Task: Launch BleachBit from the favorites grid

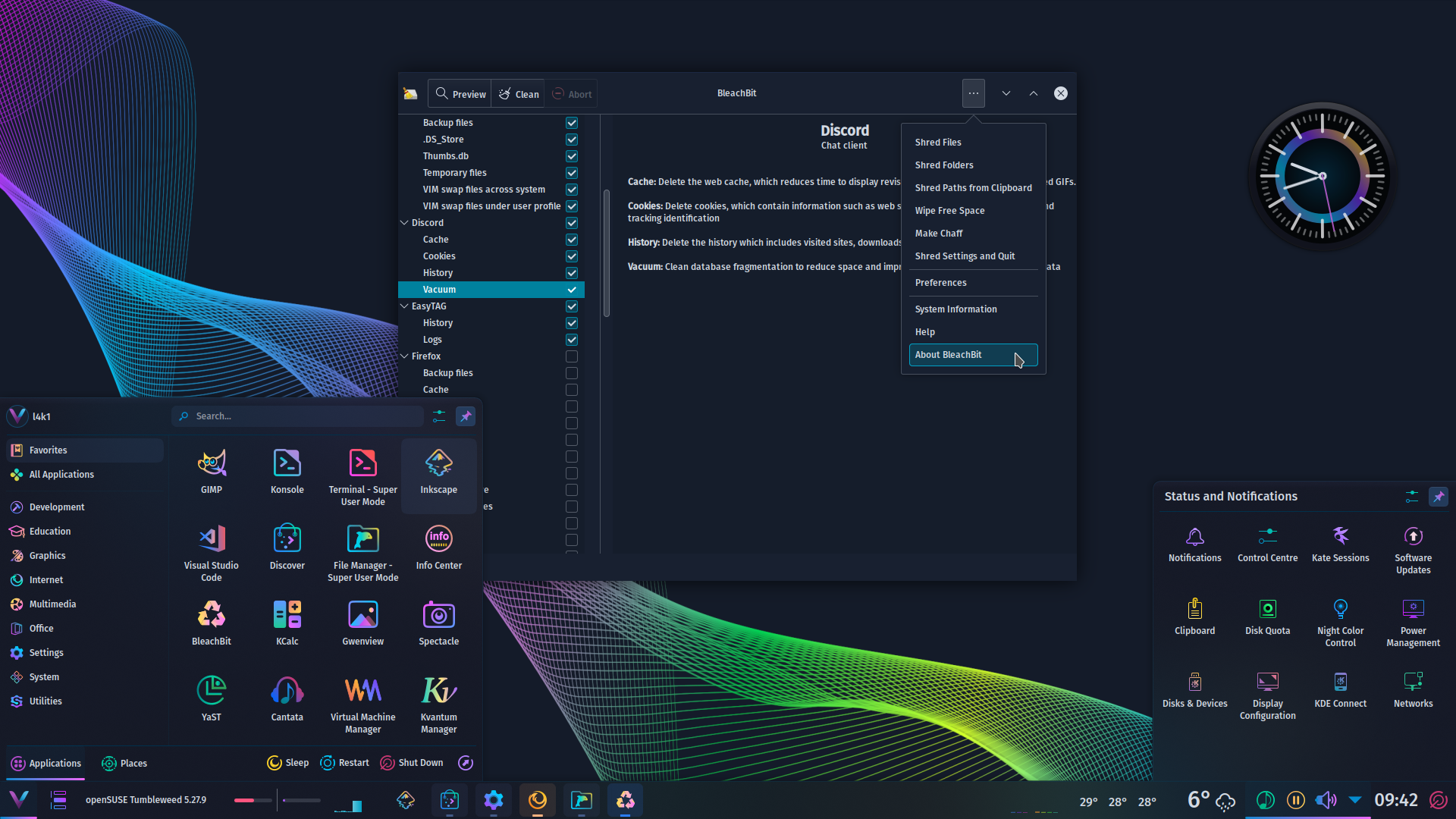Action: [212, 623]
